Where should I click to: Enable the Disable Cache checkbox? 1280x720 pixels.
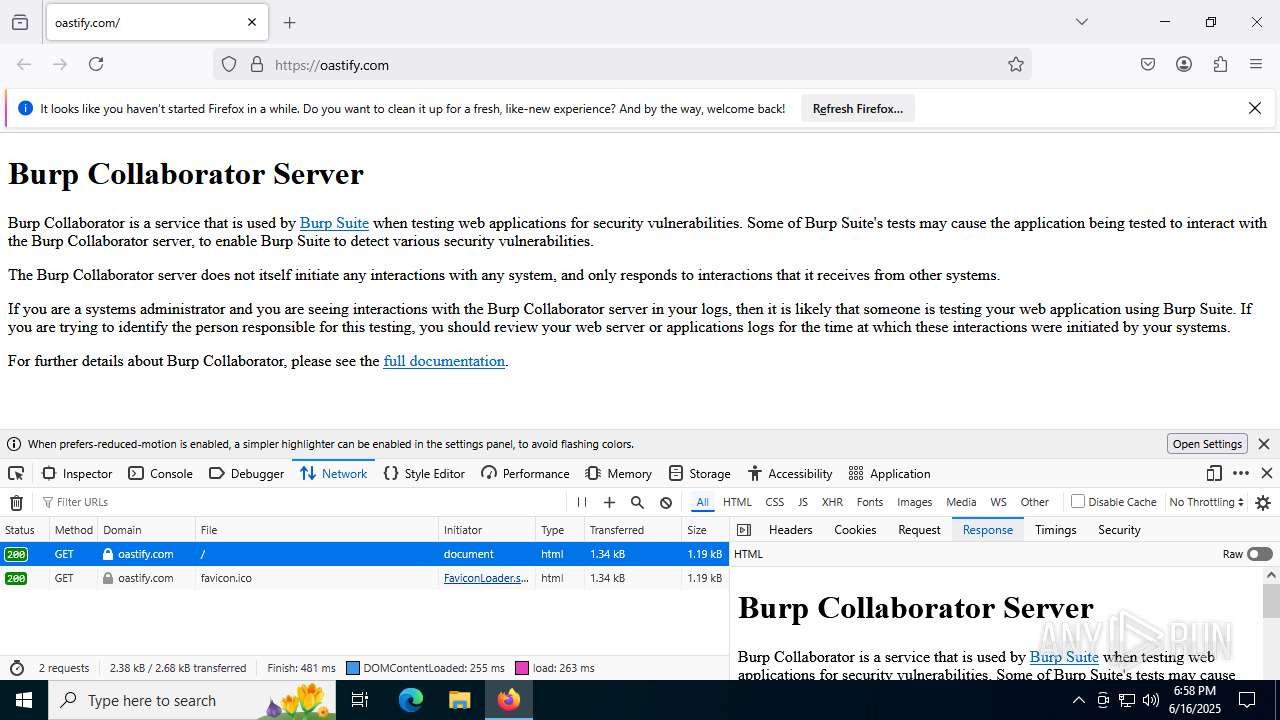(1078, 501)
